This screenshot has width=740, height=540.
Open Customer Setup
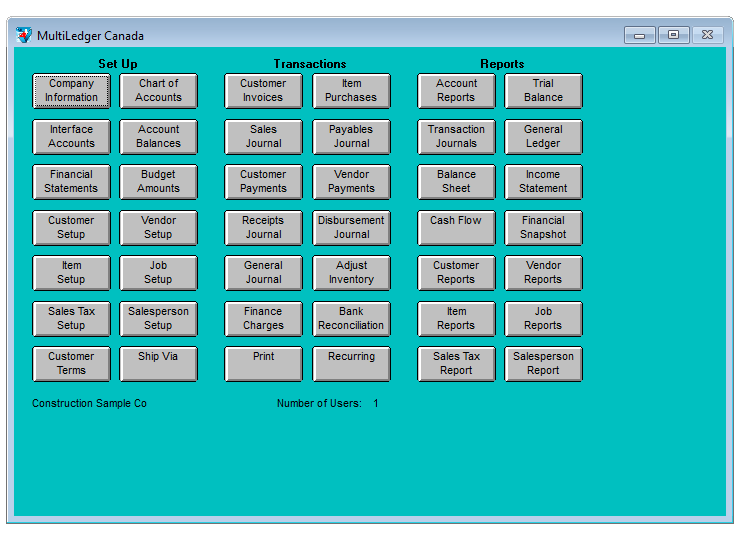(71, 228)
